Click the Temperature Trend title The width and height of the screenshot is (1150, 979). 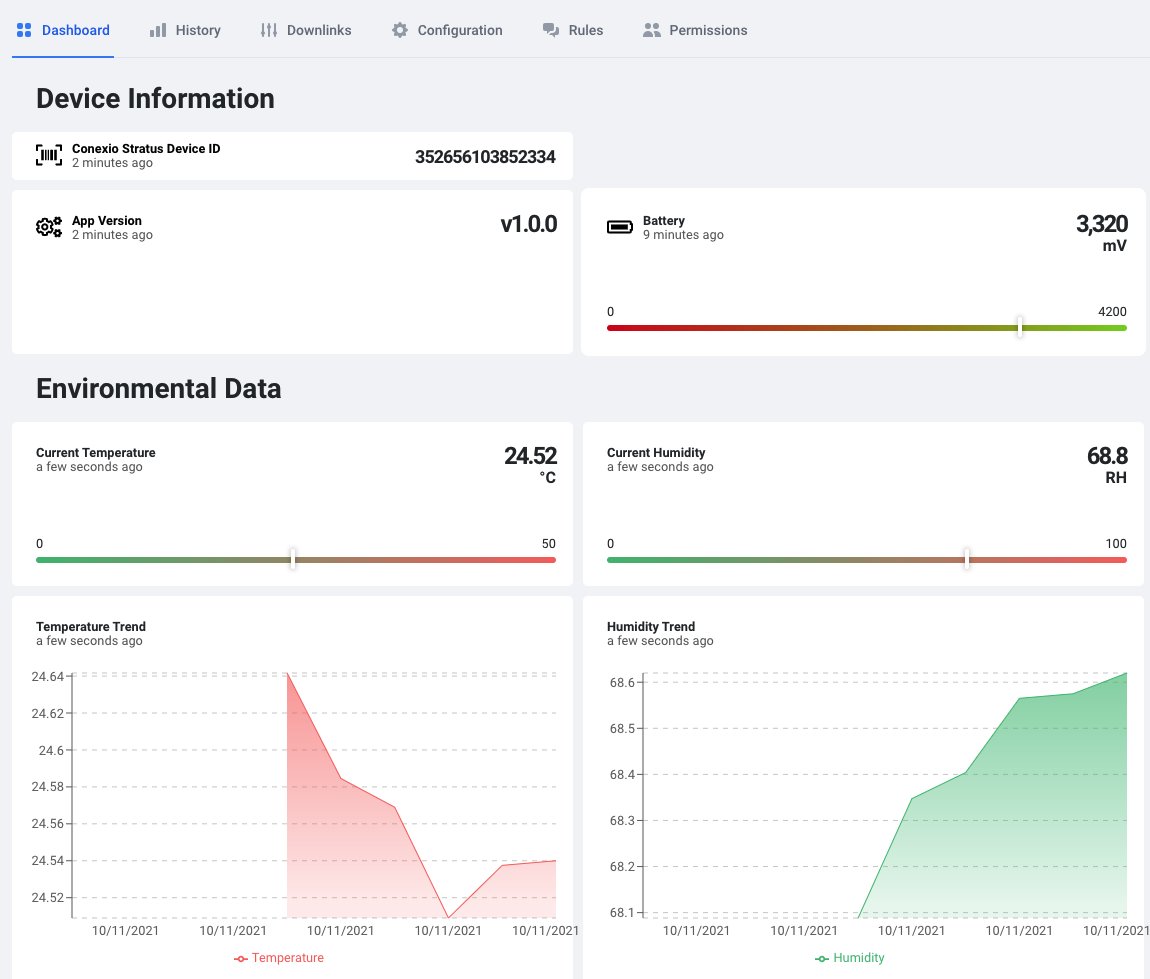click(91, 626)
